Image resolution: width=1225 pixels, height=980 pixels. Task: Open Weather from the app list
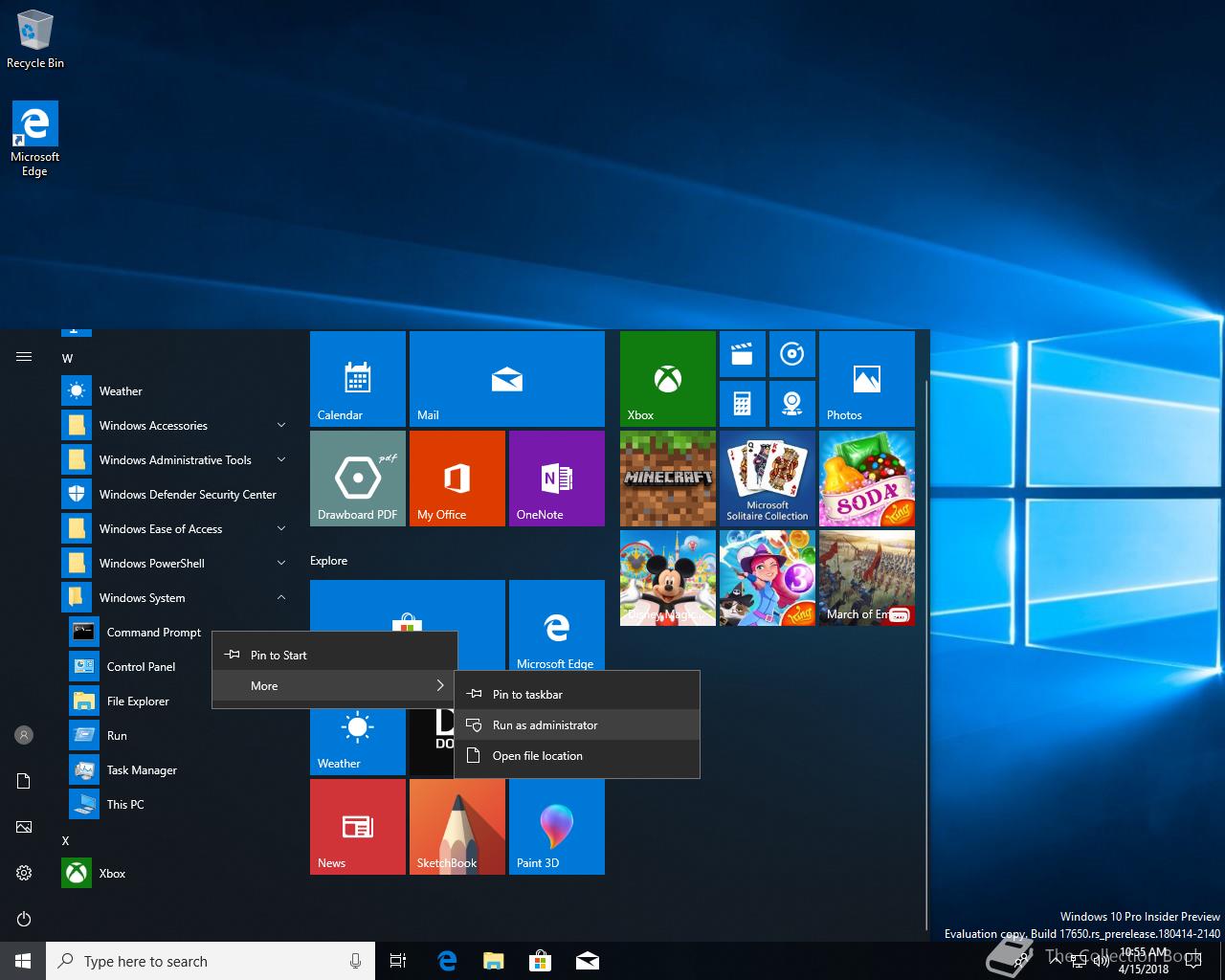176,391
